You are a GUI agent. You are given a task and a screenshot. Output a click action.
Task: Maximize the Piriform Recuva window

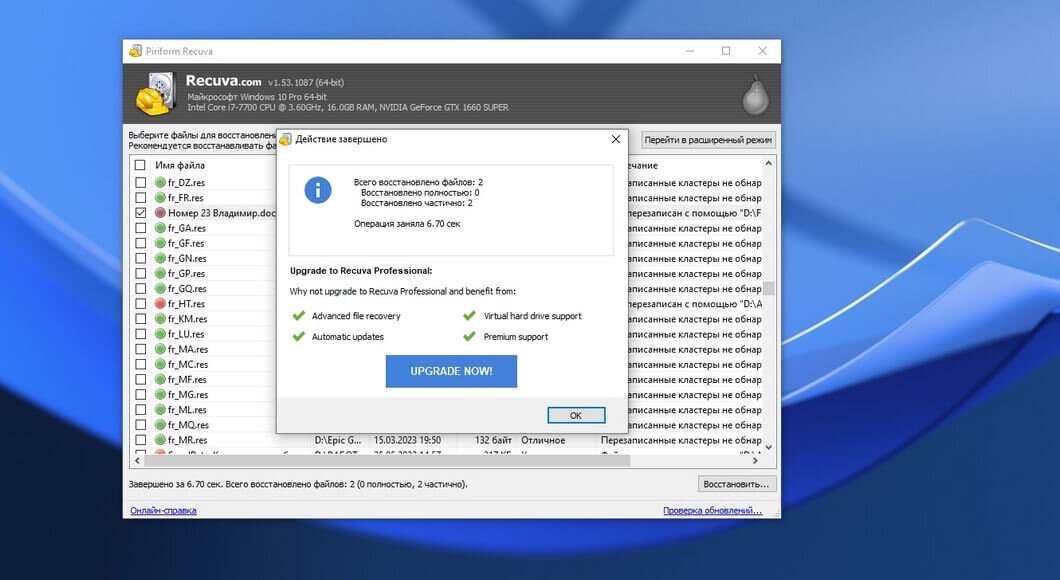click(x=726, y=51)
